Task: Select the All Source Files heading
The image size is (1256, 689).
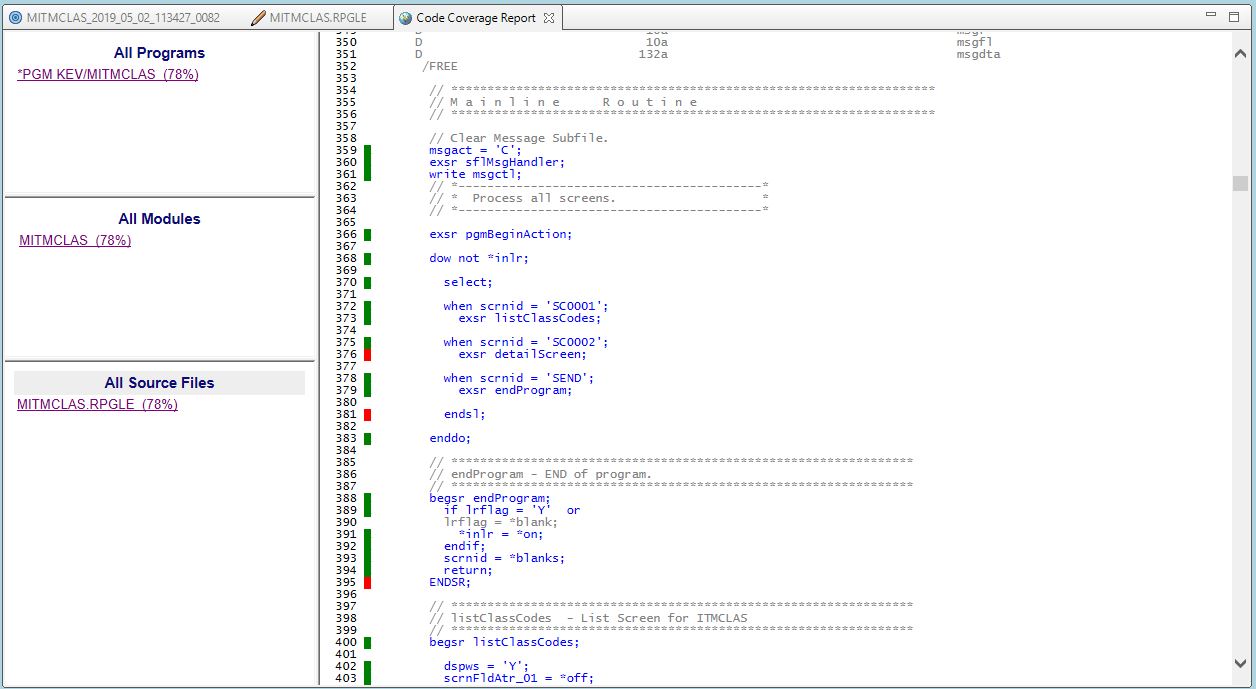Action: click(159, 383)
